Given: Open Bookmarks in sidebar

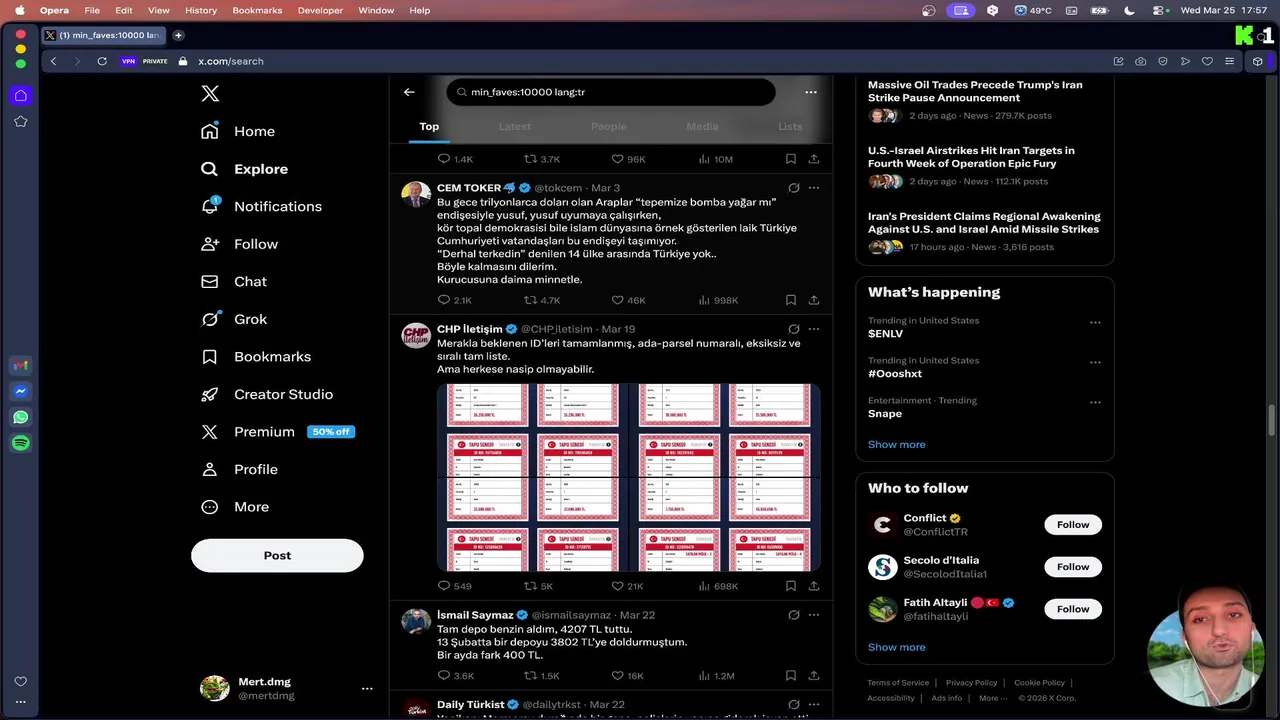Looking at the screenshot, I should coord(256,357).
